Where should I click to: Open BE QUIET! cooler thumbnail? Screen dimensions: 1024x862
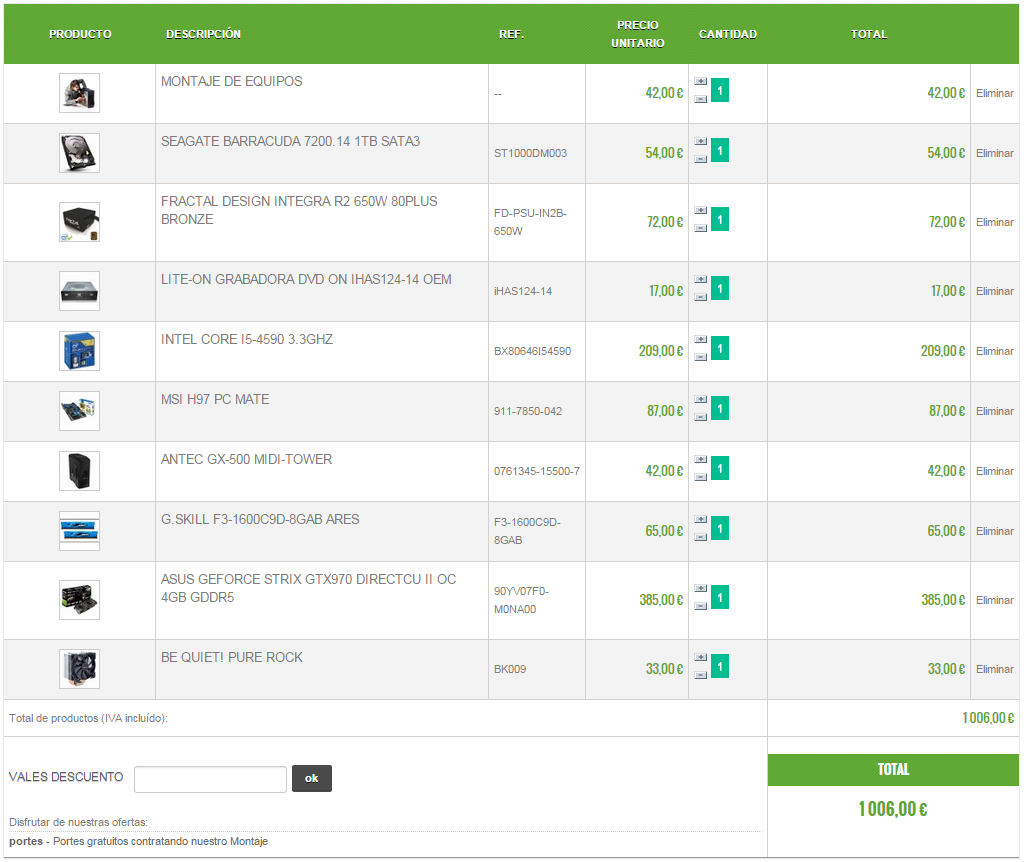coord(79,669)
